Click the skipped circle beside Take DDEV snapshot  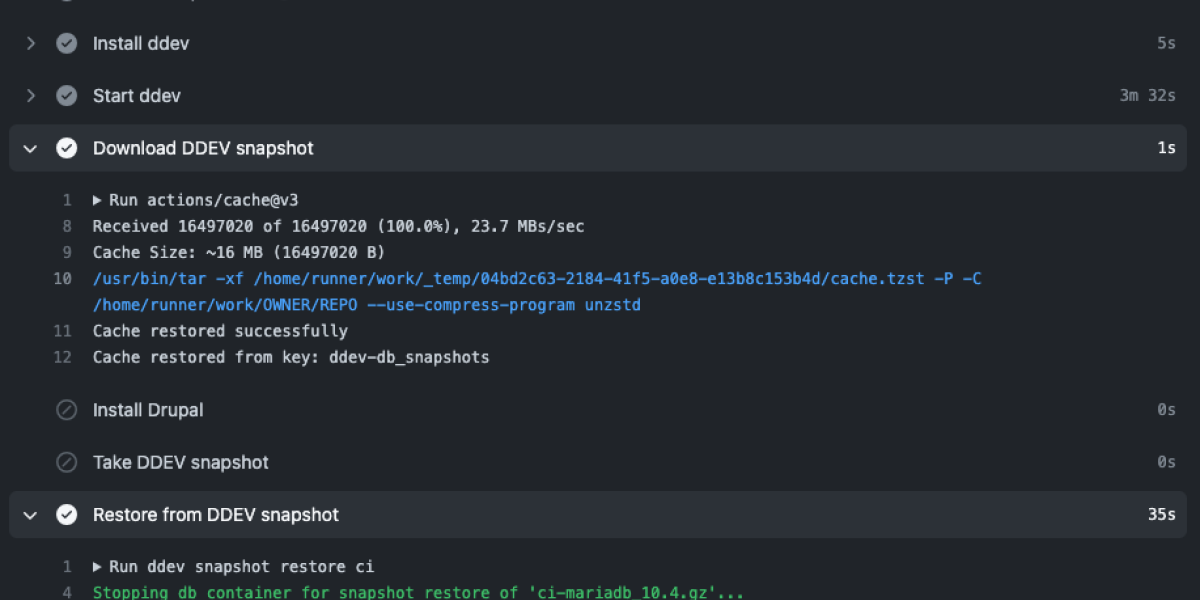pos(66,462)
